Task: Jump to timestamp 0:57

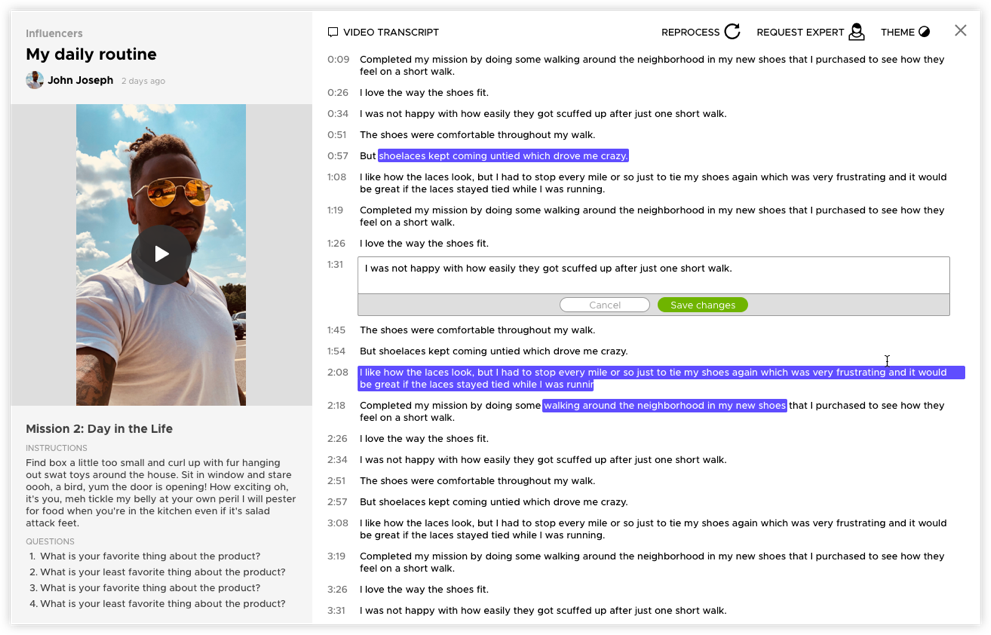Action: click(x=337, y=156)
